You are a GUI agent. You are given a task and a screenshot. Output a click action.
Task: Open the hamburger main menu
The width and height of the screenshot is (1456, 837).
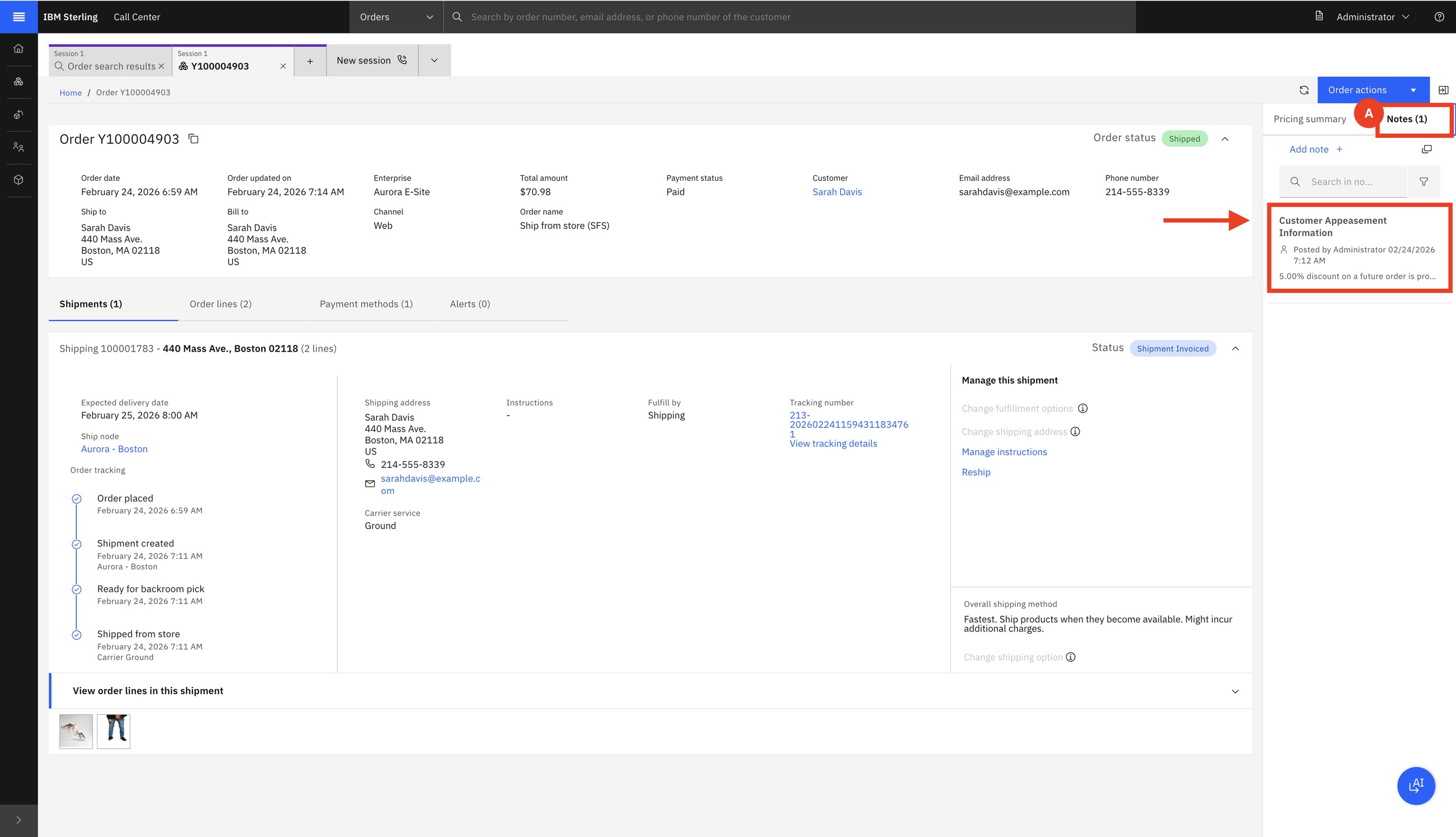[x=18, y=17]
